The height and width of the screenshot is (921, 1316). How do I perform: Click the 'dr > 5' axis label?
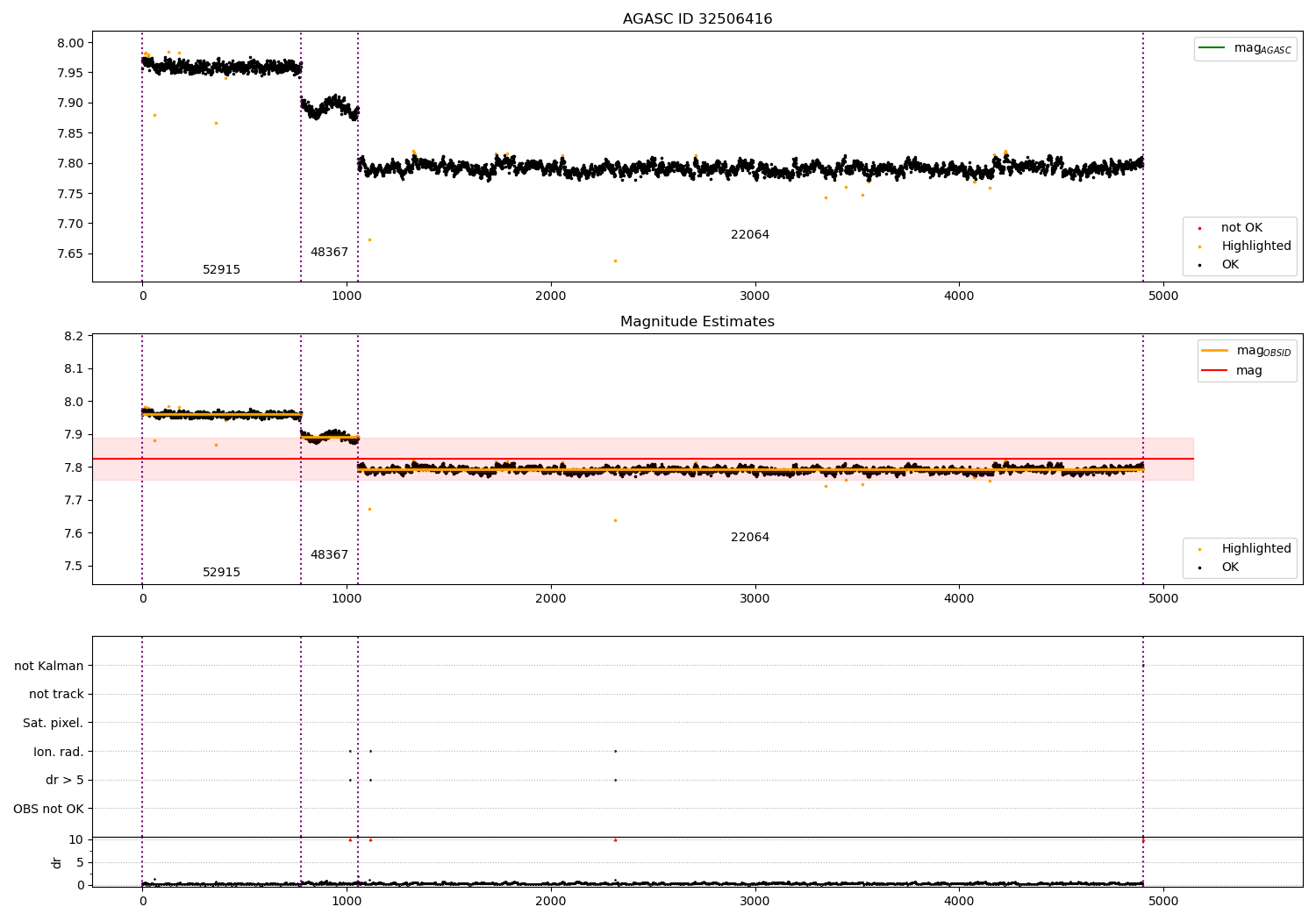pyautogui.click(x=64, y=781)
